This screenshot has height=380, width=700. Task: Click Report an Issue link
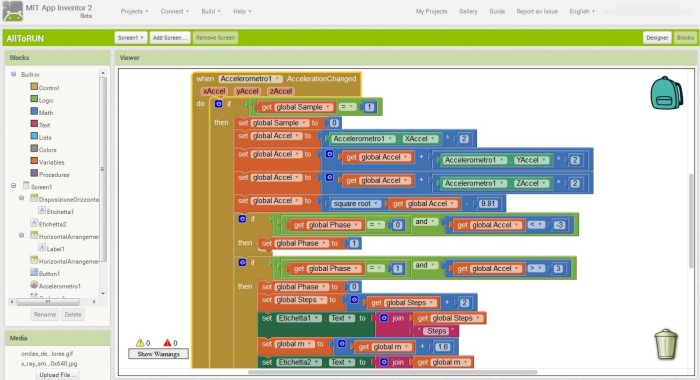coord(537,12)
